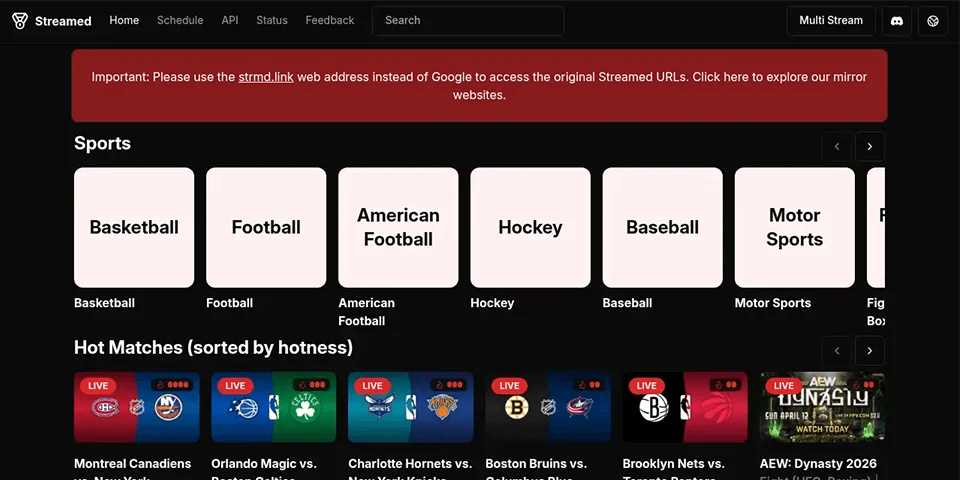Open the Discord server icon
Viewport: 960px width, 480px height.
coord(897,21)
